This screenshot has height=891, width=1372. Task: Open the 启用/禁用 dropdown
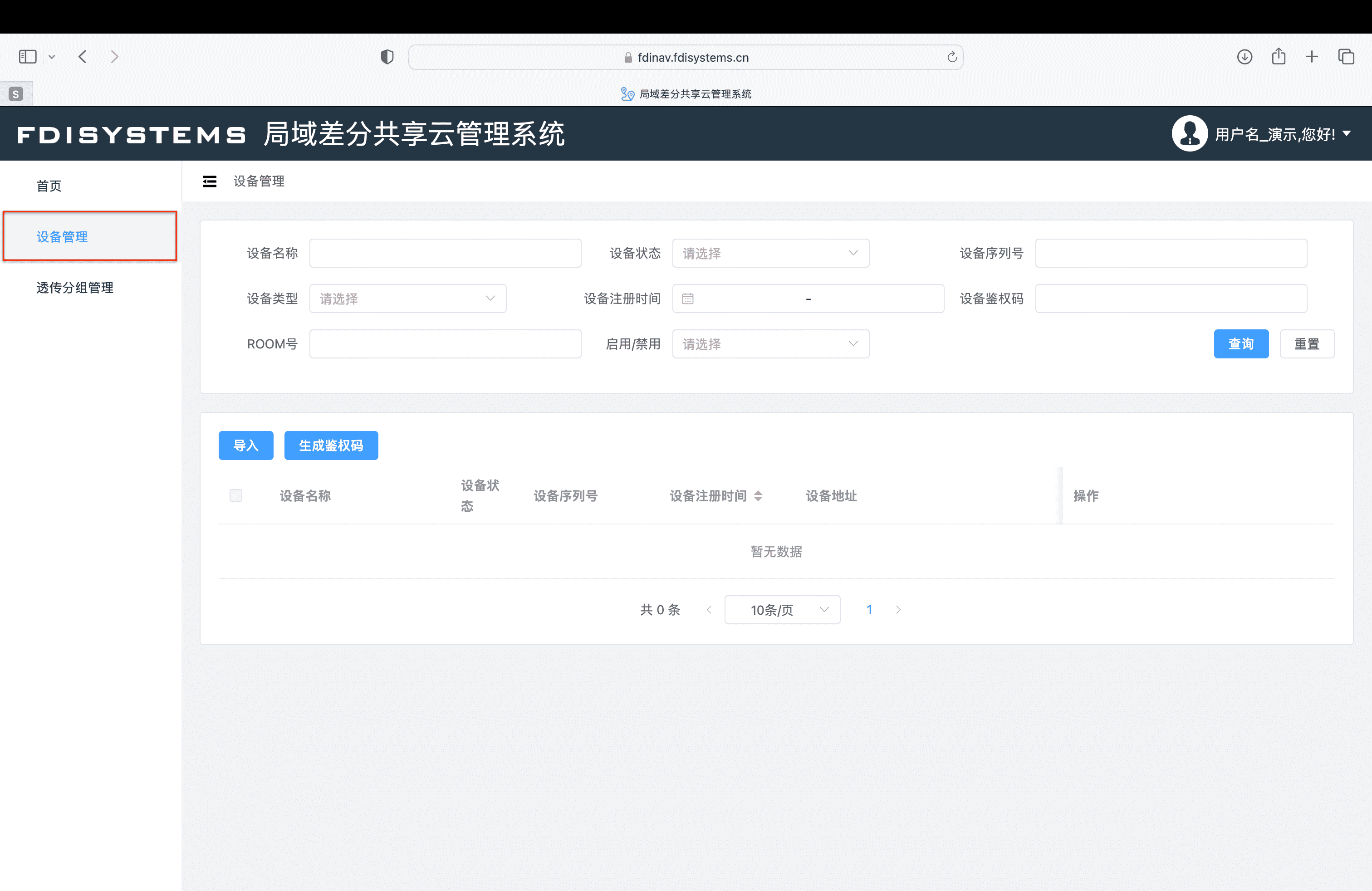click(x=770, y=344)
